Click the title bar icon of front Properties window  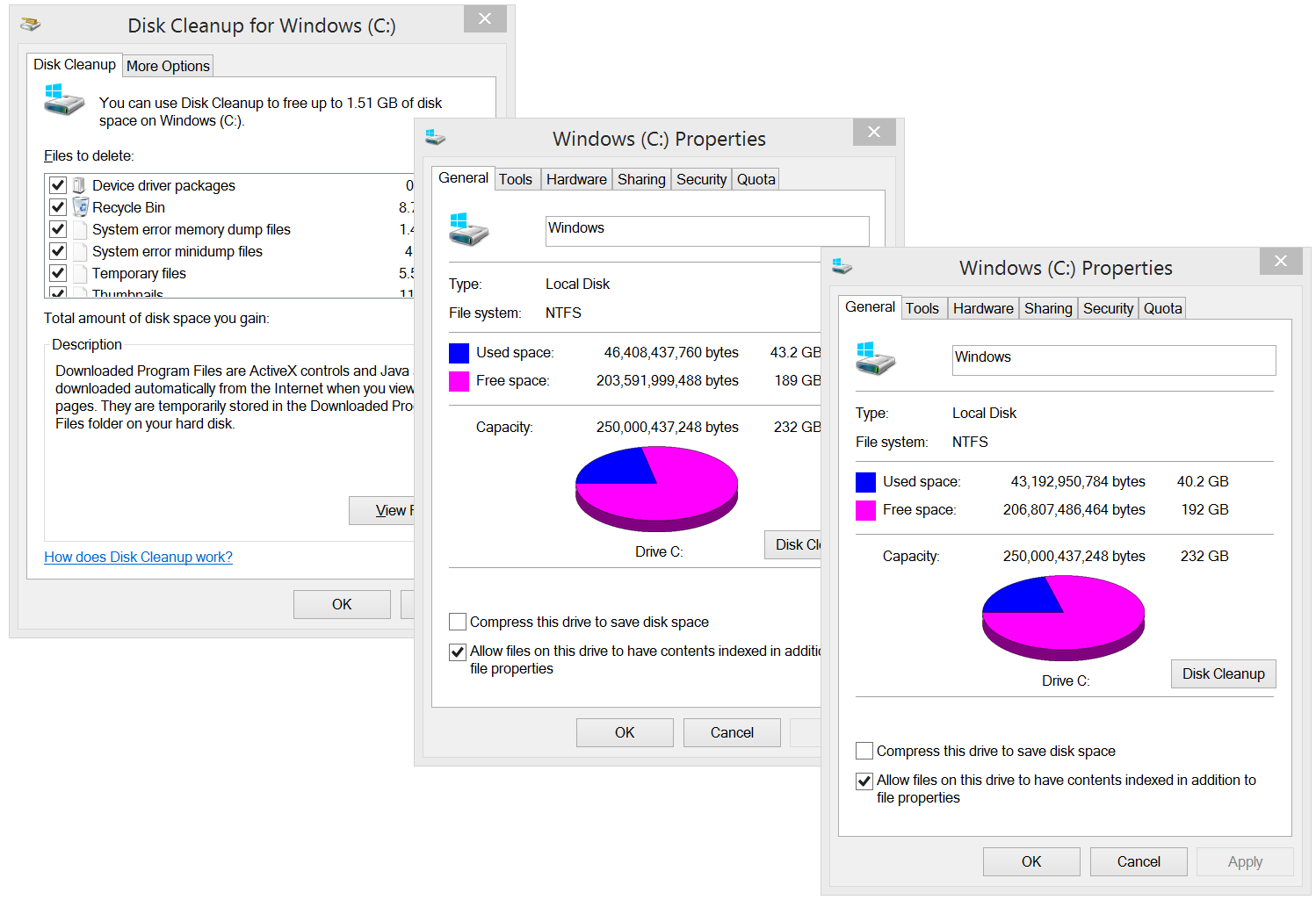click(842, 266)
